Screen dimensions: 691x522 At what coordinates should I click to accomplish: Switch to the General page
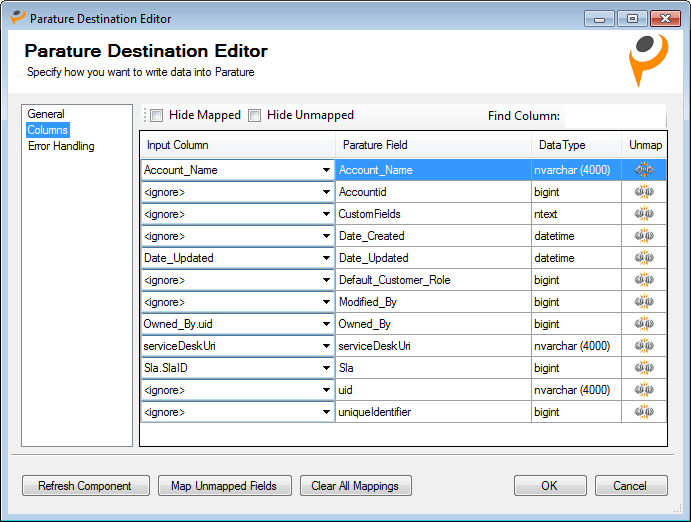click(46, 114)
